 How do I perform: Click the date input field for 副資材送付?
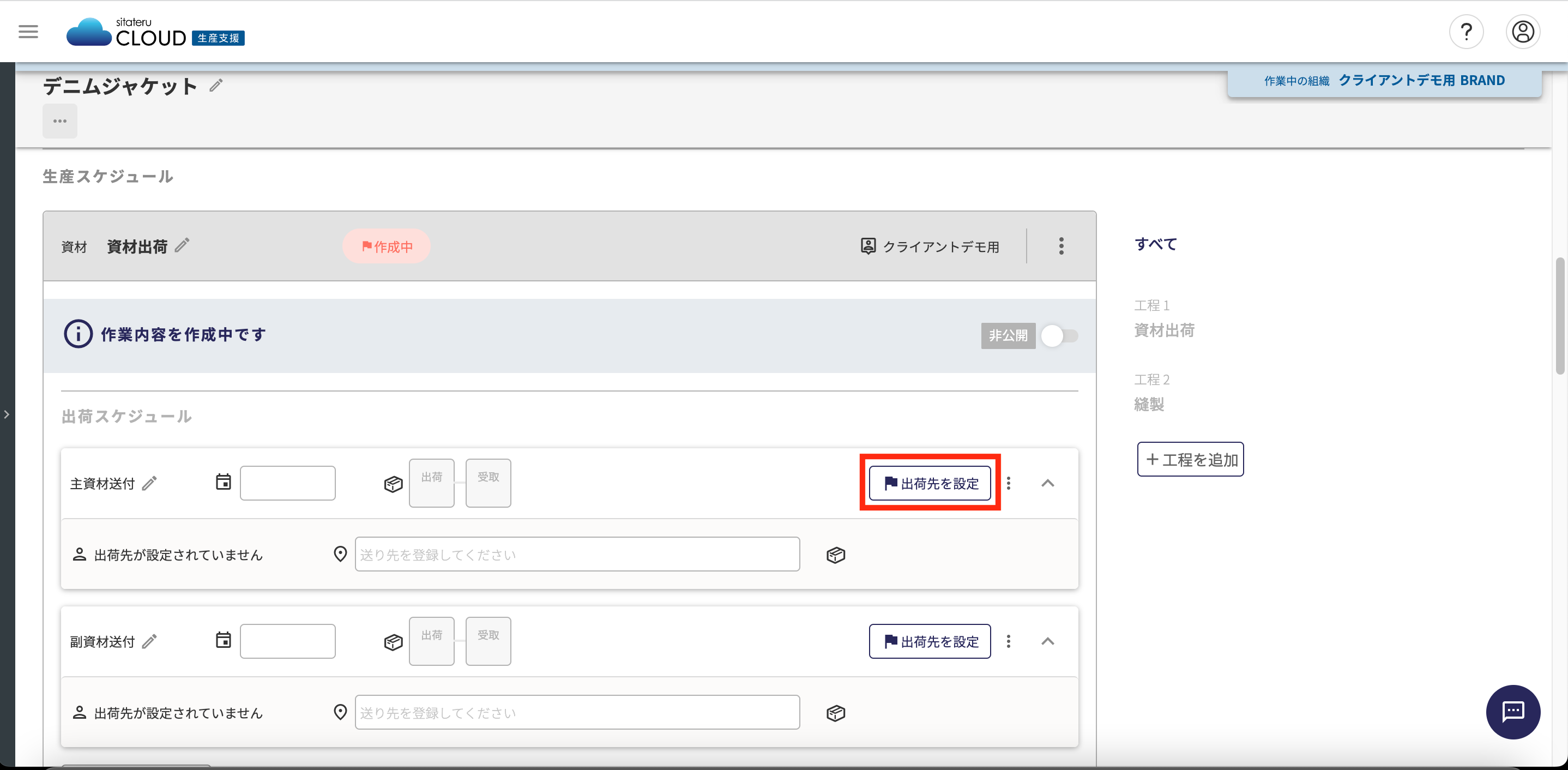(287, 641)
